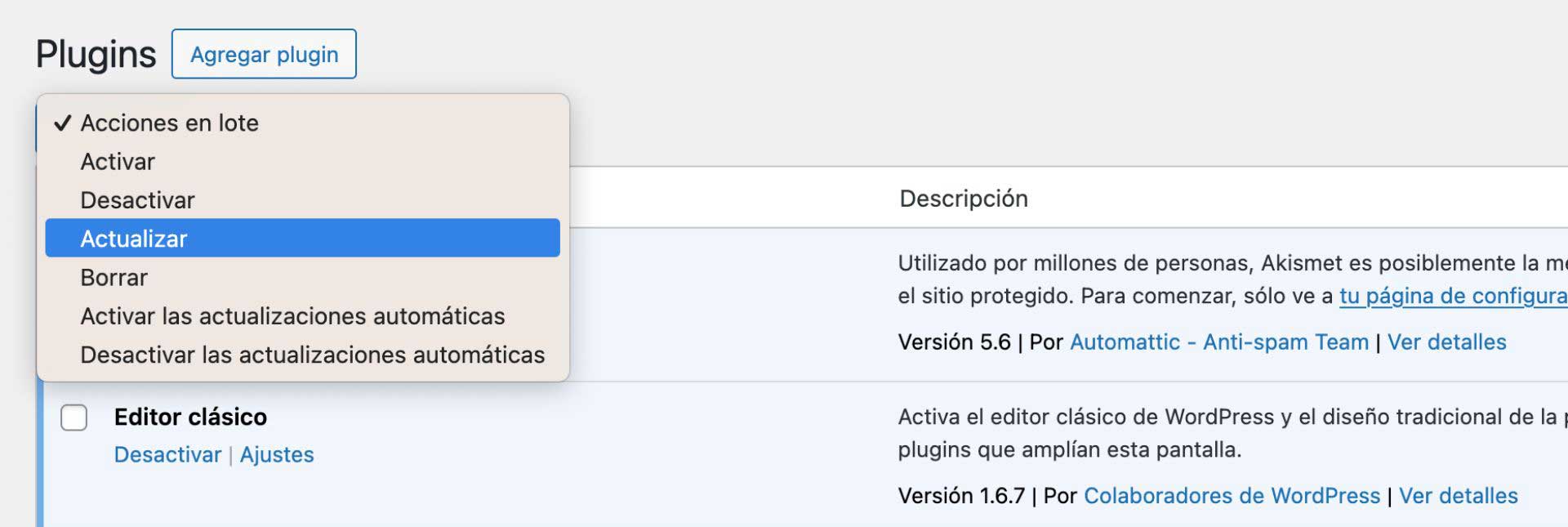Check the Editor clásico plugin checkbox
This screenshot has height=527, width=1568.
point(73,418)
